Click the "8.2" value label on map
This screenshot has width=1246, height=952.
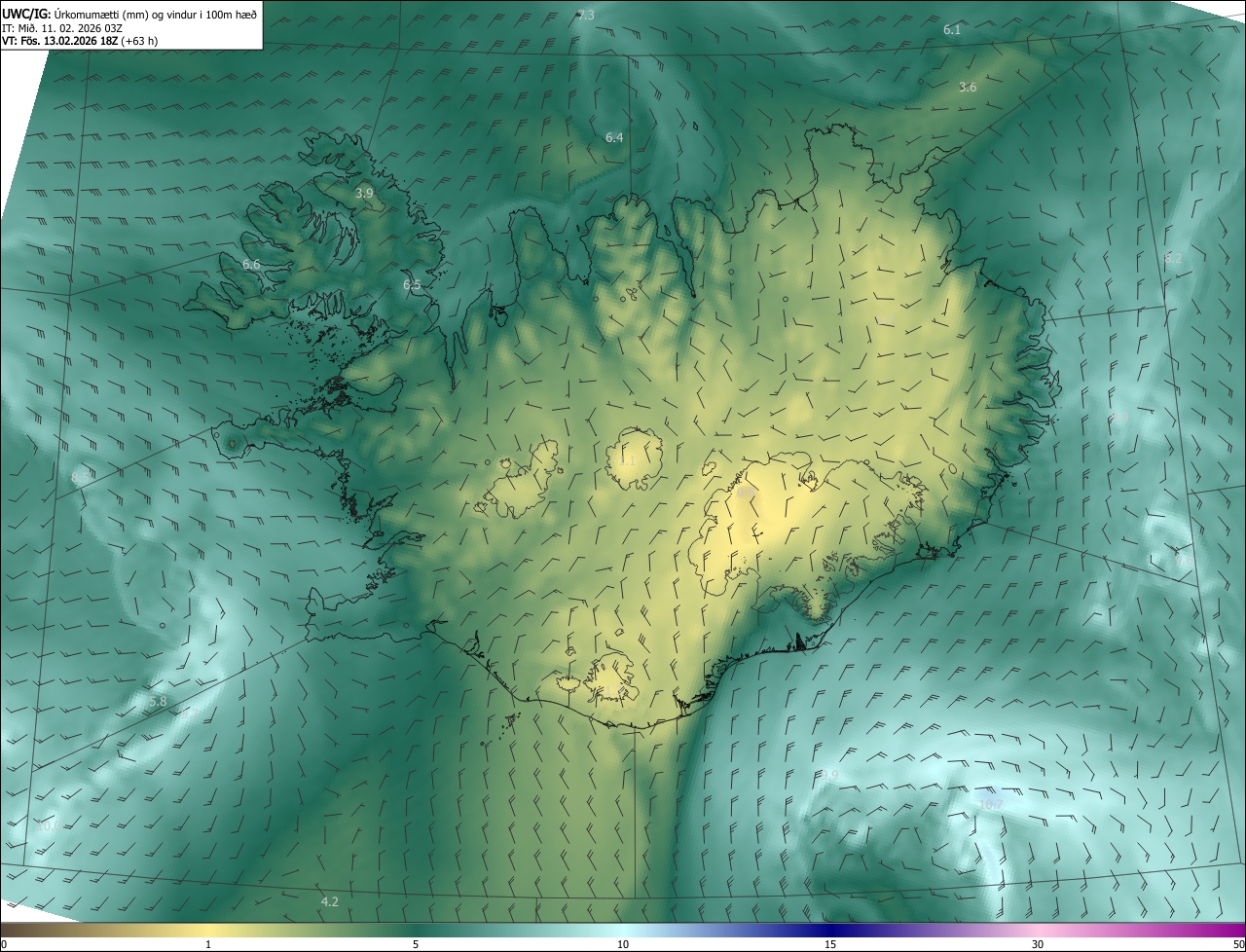1173,258
